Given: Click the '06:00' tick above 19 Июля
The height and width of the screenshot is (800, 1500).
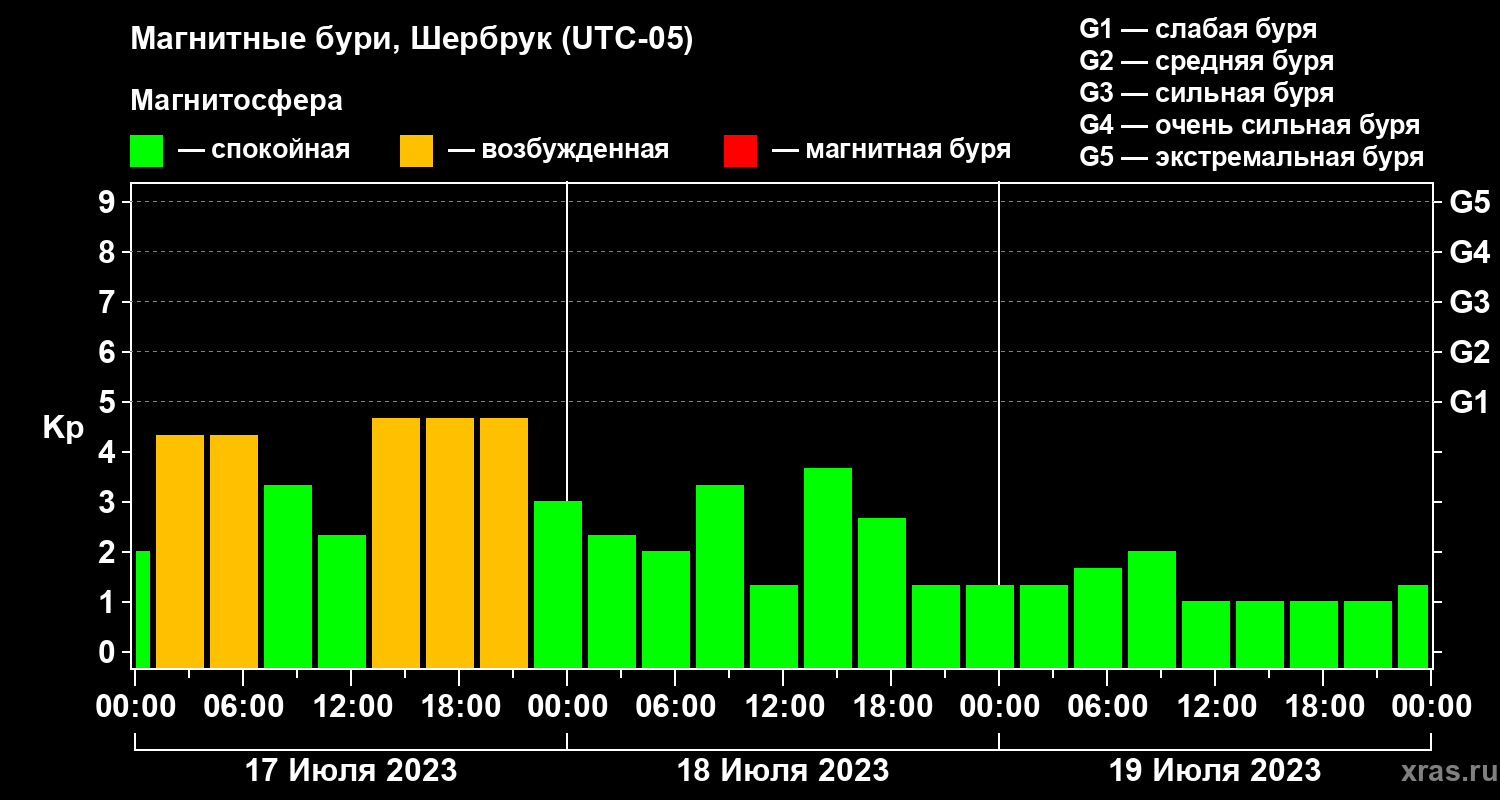Looking at the screenshot, I should click(x=1107, y=707).
